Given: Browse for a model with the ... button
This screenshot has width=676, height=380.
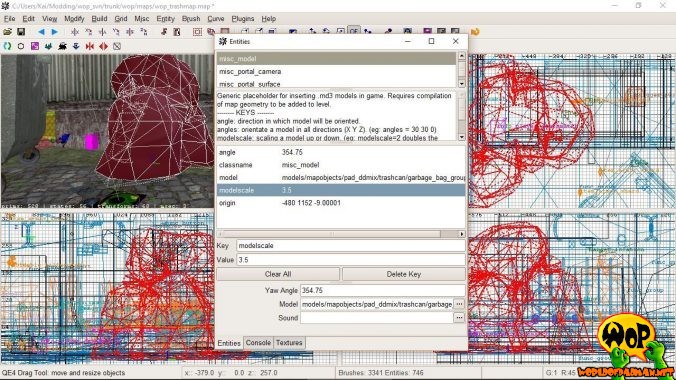Looking at the screenshot, I should click(459, 304).
